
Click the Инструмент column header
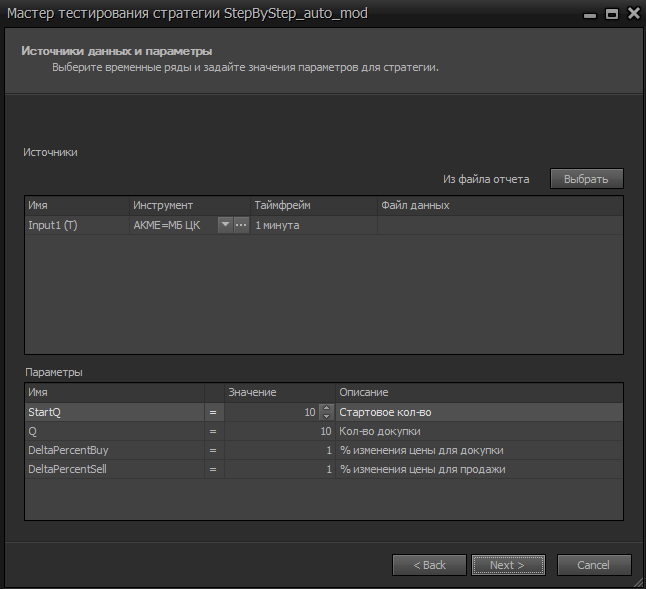click(190, 205)
